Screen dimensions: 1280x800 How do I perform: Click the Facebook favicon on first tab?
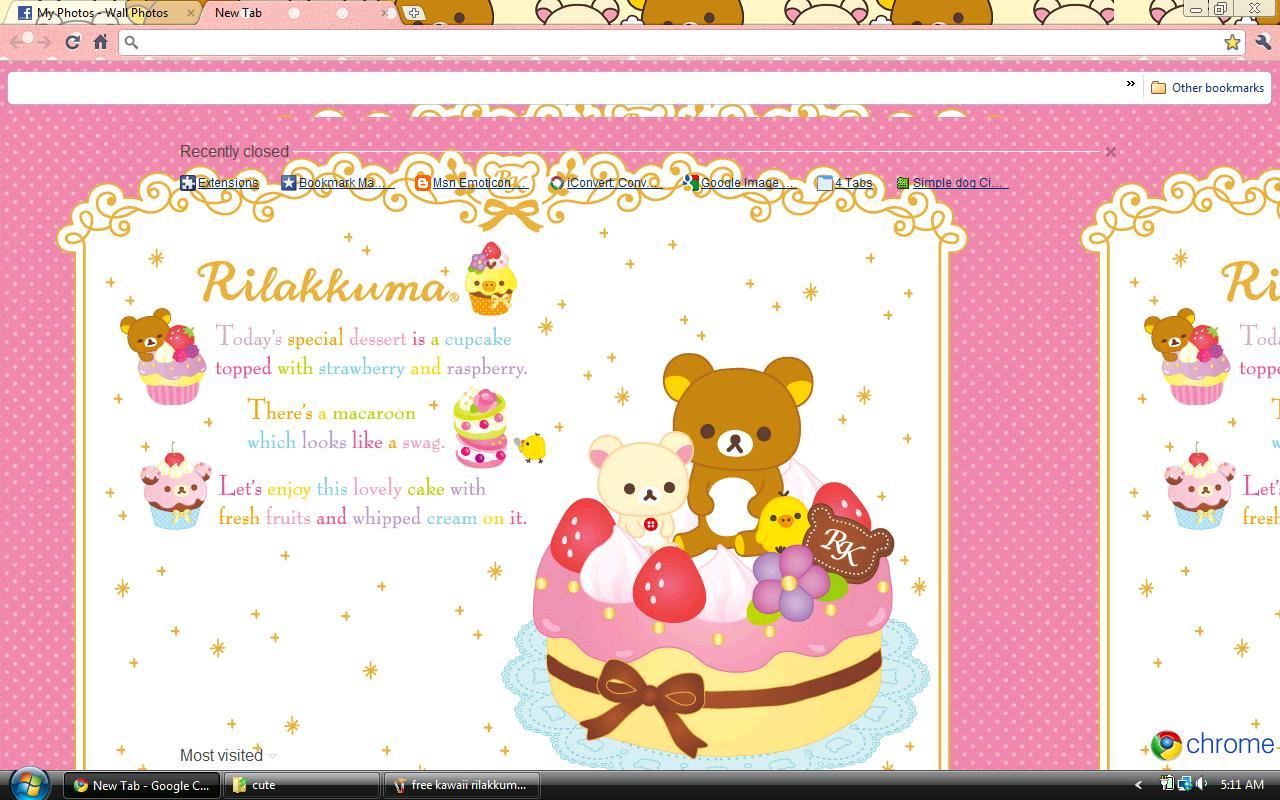[24, 13]
